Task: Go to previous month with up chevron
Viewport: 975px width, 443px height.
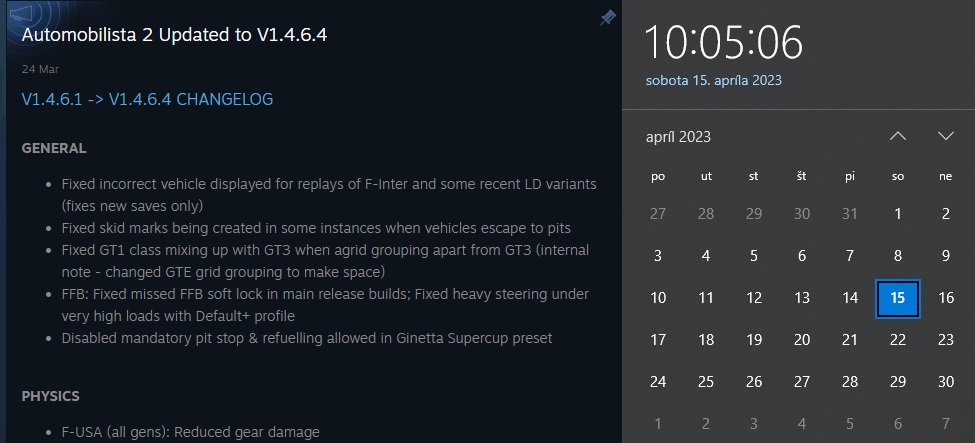Action: [898, 136]
